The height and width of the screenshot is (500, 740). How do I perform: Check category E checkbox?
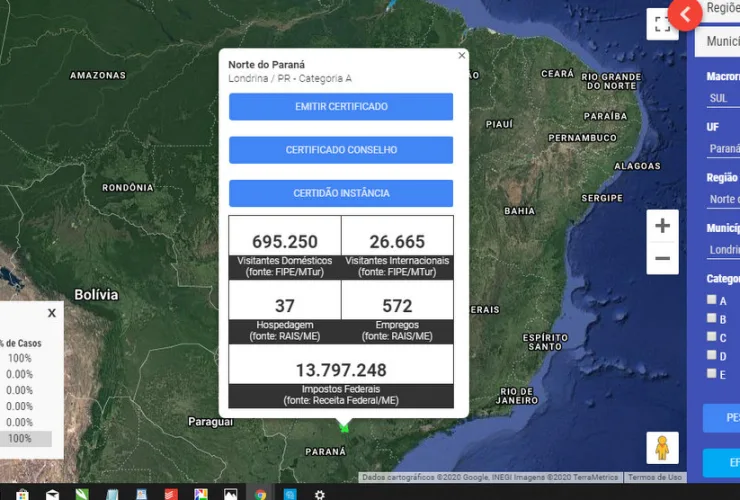tap(711, 373)
